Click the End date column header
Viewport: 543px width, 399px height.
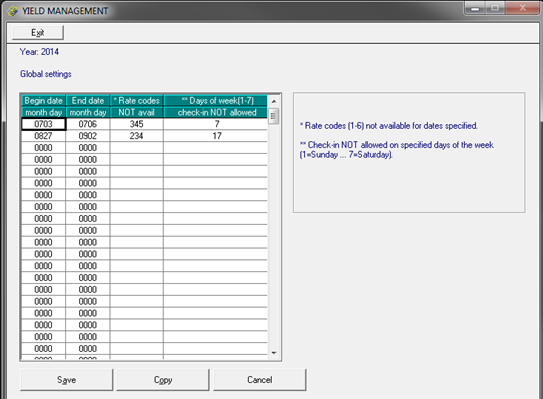(x=88, y=101)
